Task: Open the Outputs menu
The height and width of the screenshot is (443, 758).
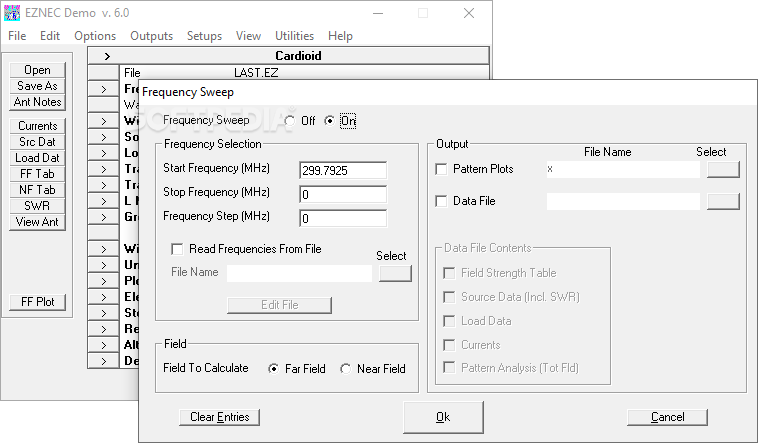Action: point(151,36)
